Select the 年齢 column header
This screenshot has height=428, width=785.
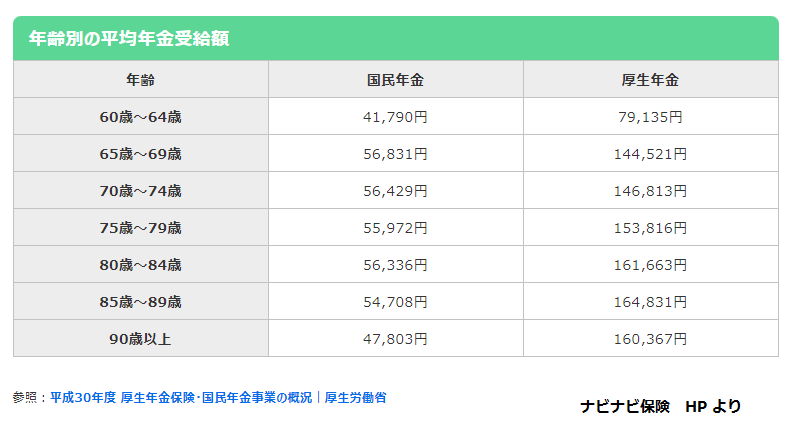click(x=141, y=80)
